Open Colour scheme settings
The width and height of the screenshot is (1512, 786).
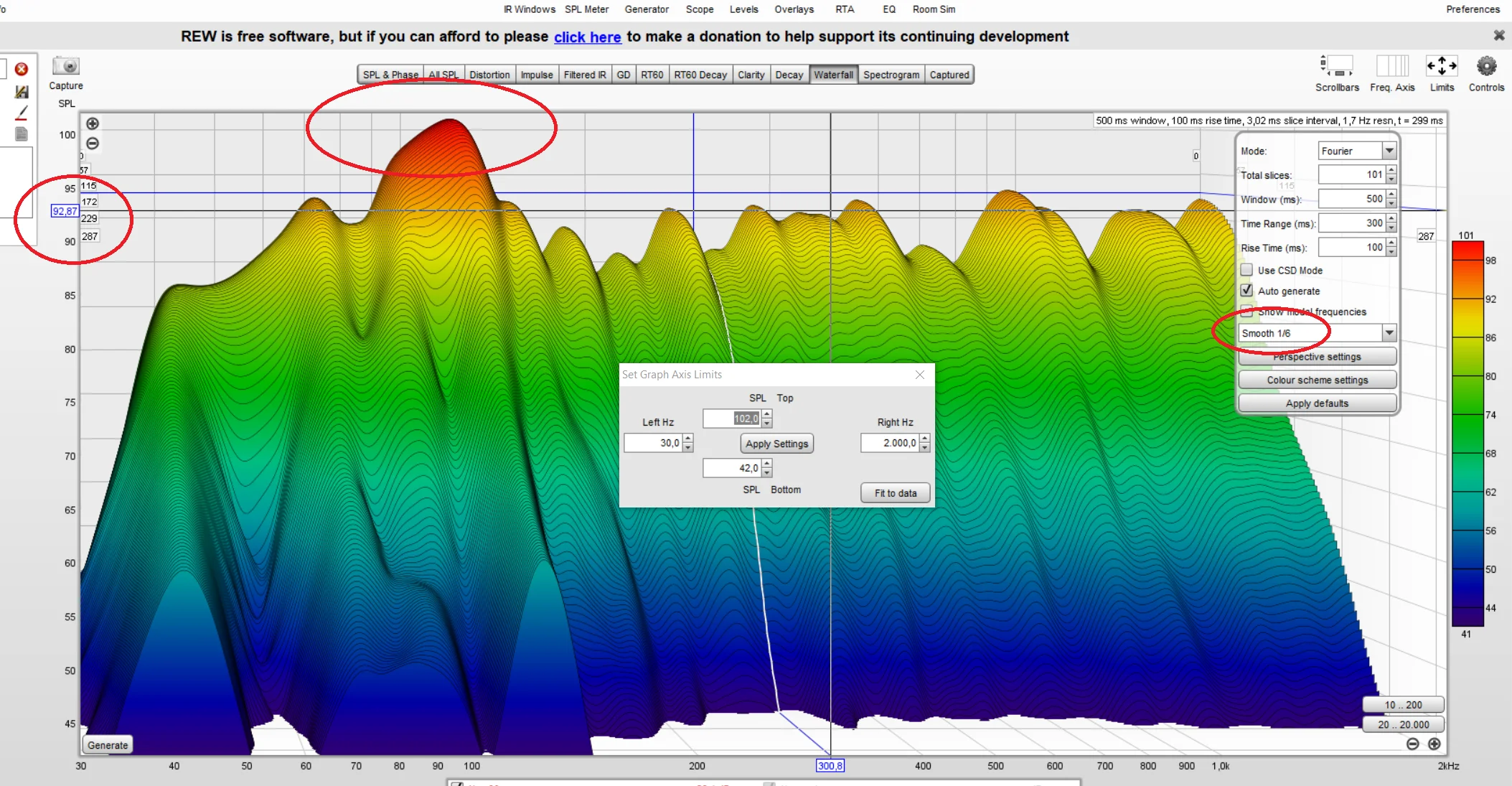pos(1318,380)
